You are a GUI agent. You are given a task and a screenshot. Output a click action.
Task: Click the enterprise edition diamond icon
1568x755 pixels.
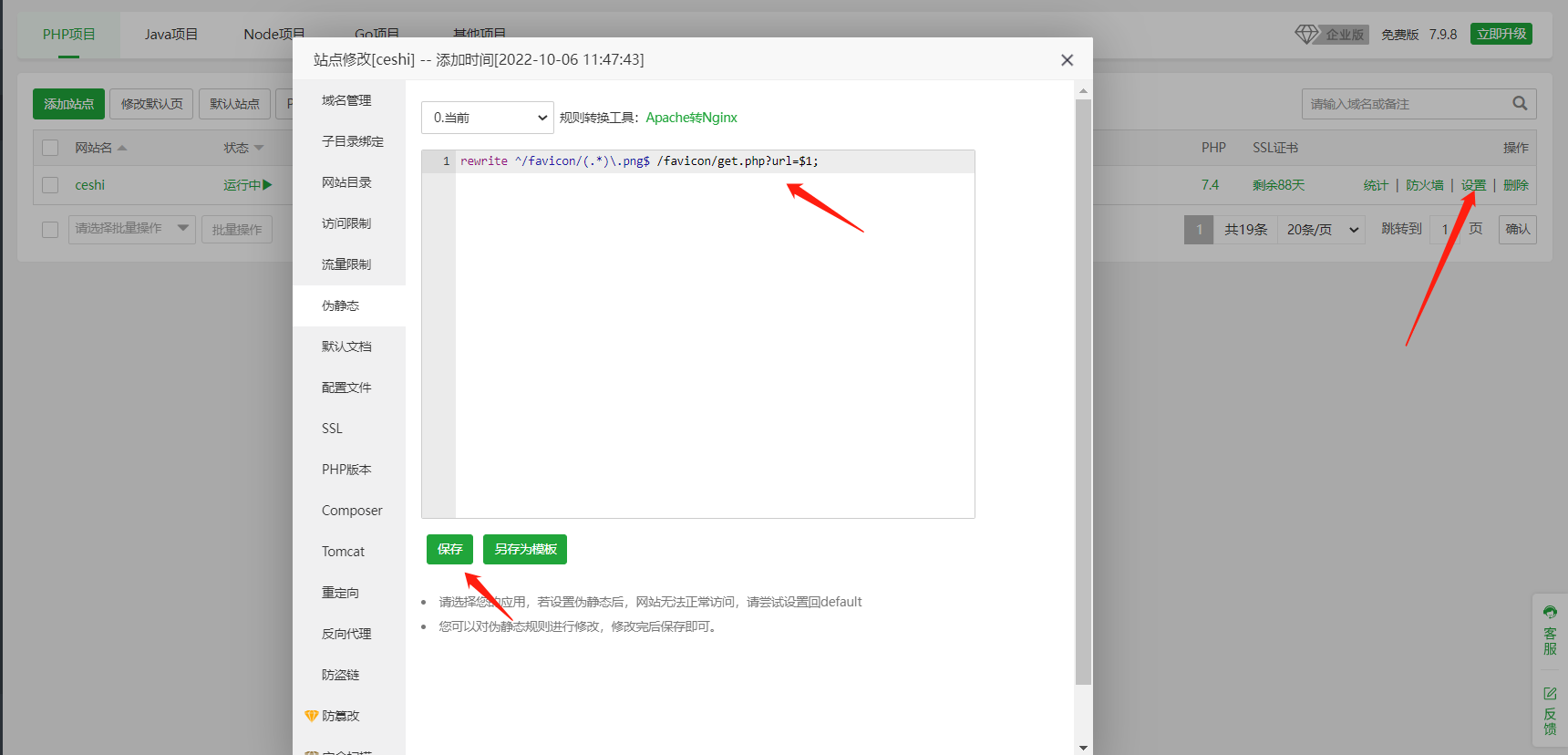click(x=1306, y=35)
